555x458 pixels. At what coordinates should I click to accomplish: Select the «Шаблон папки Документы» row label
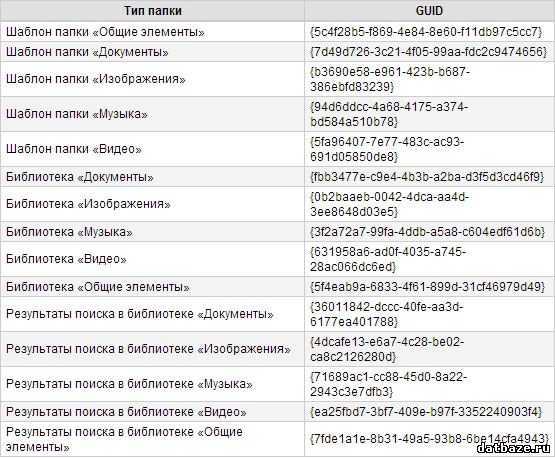click(87, 52)
